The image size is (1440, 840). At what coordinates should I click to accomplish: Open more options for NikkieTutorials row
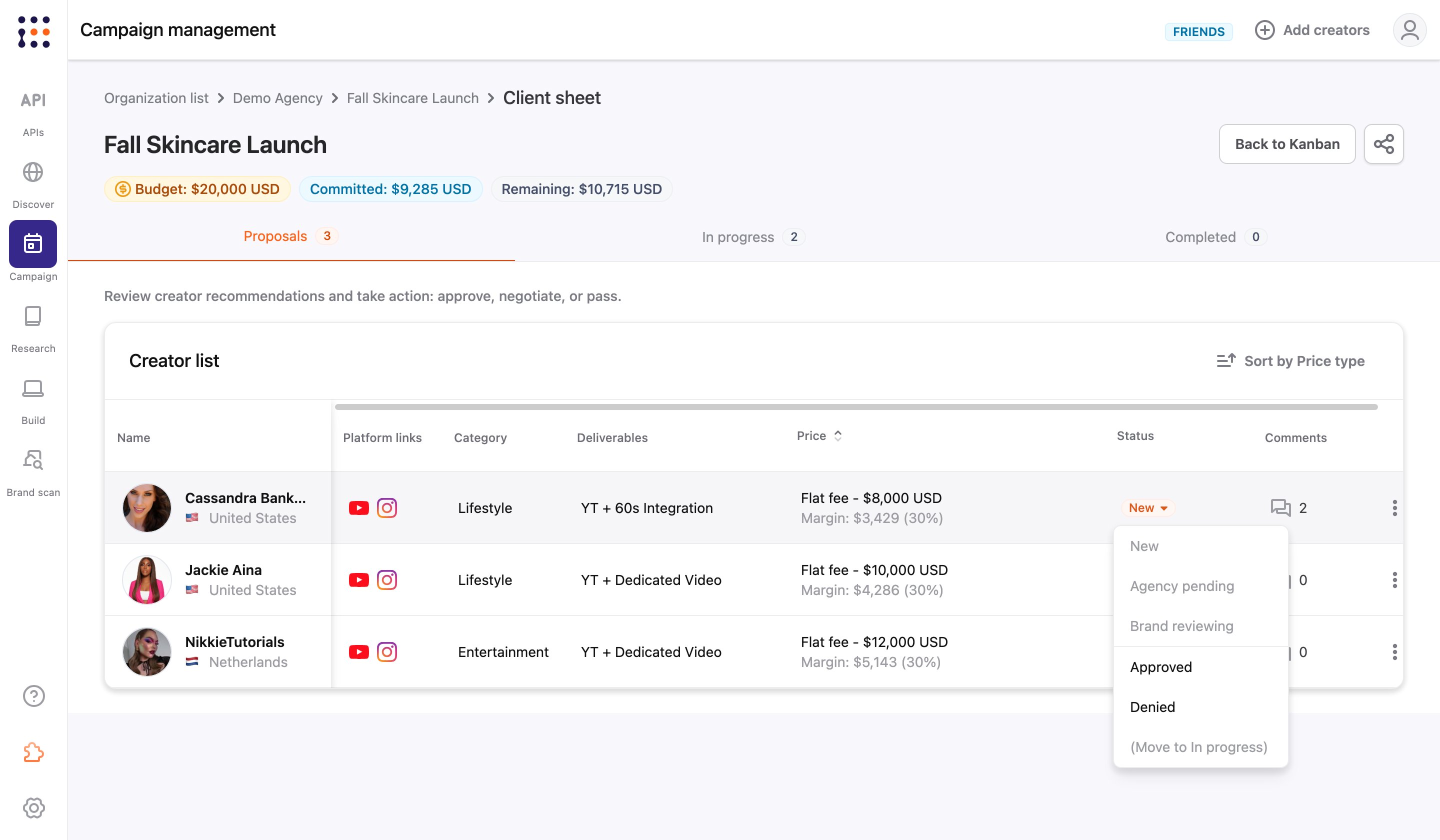[1394, 652]
